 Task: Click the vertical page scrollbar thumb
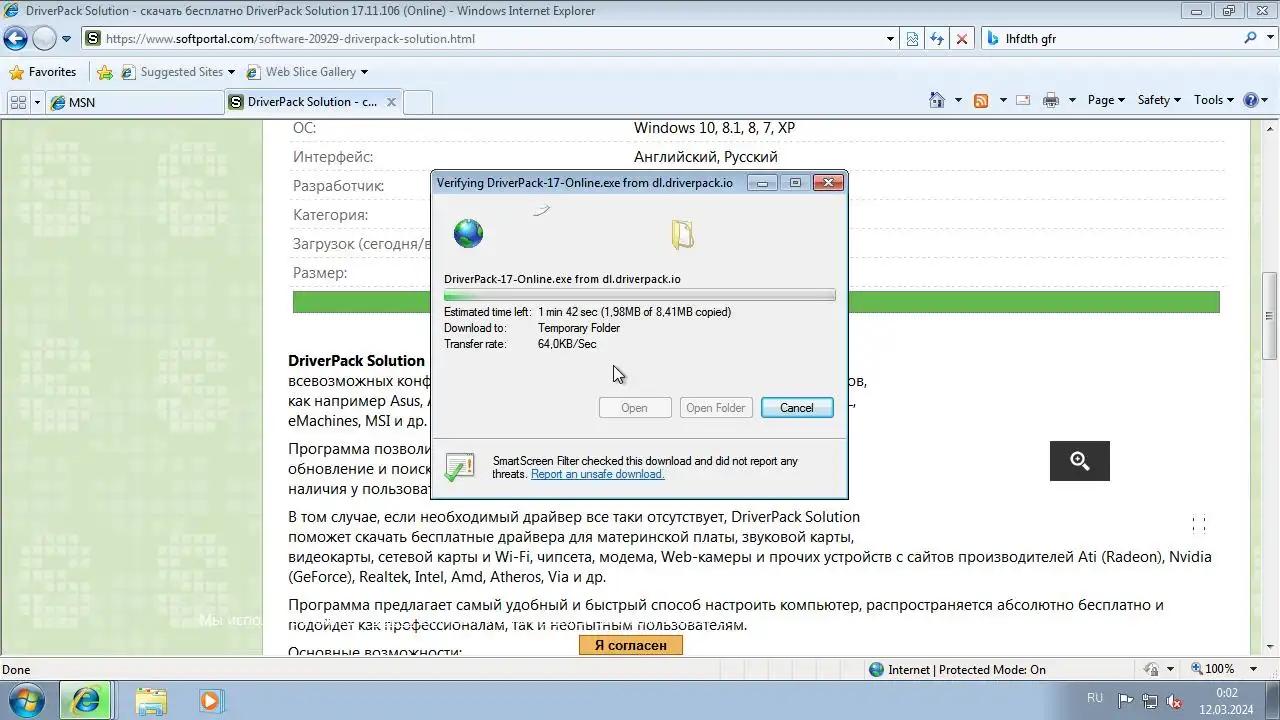pos(1270,315)
